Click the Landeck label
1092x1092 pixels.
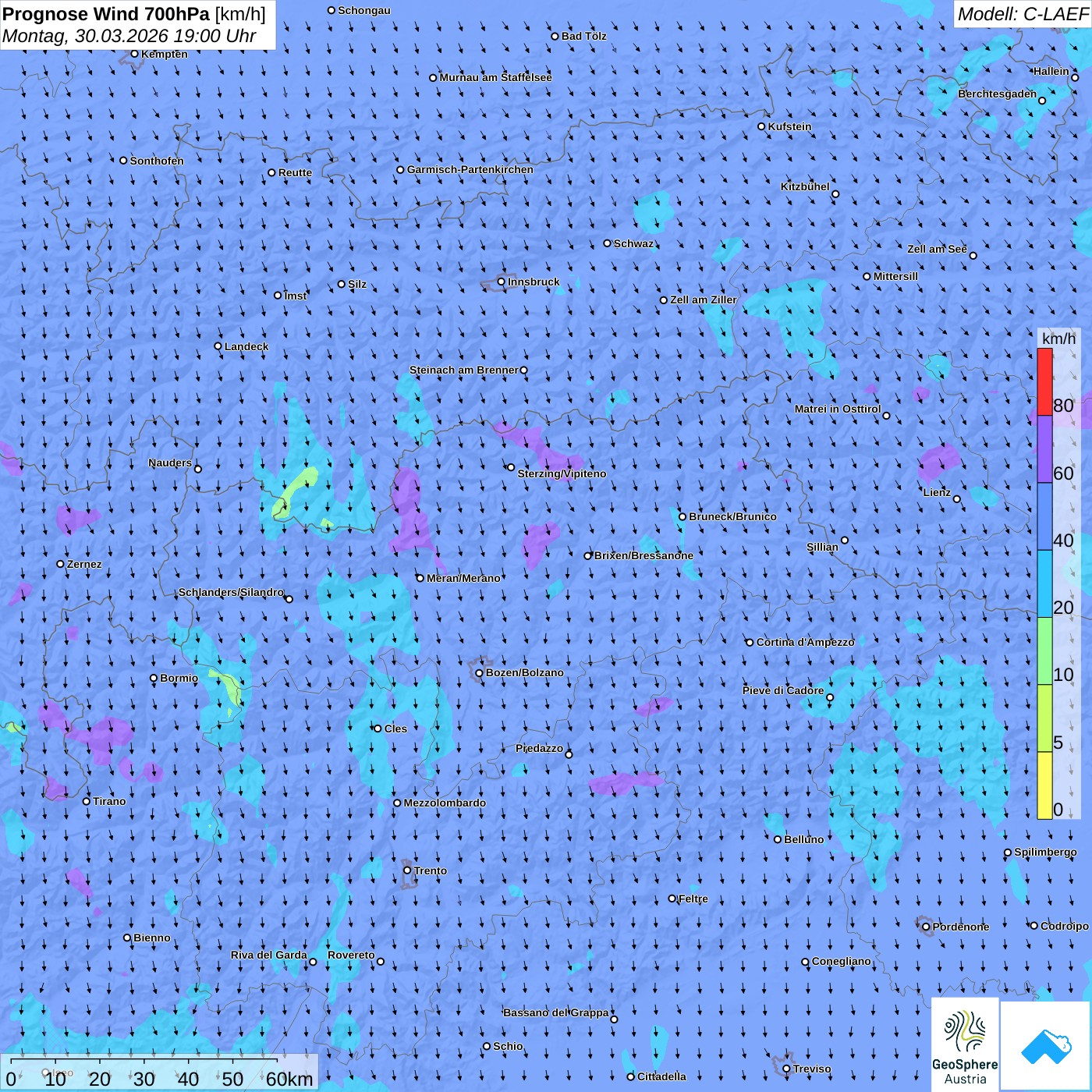pyautogui.click(x=246, y=346)
